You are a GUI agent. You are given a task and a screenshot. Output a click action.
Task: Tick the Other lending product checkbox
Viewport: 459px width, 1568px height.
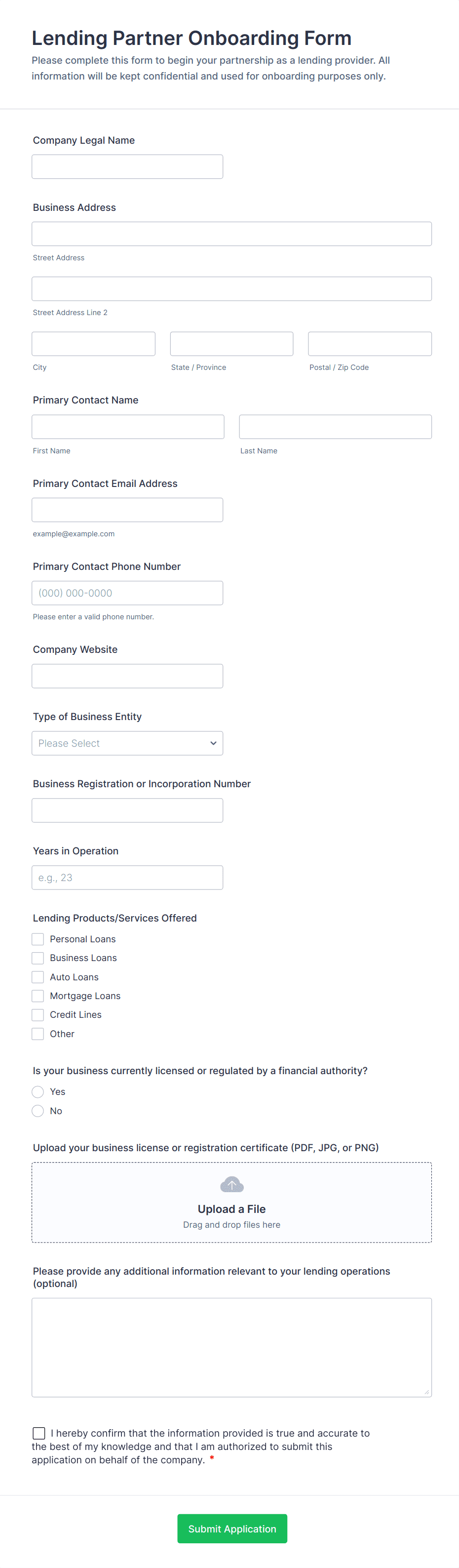click(x=38, y=1034)
